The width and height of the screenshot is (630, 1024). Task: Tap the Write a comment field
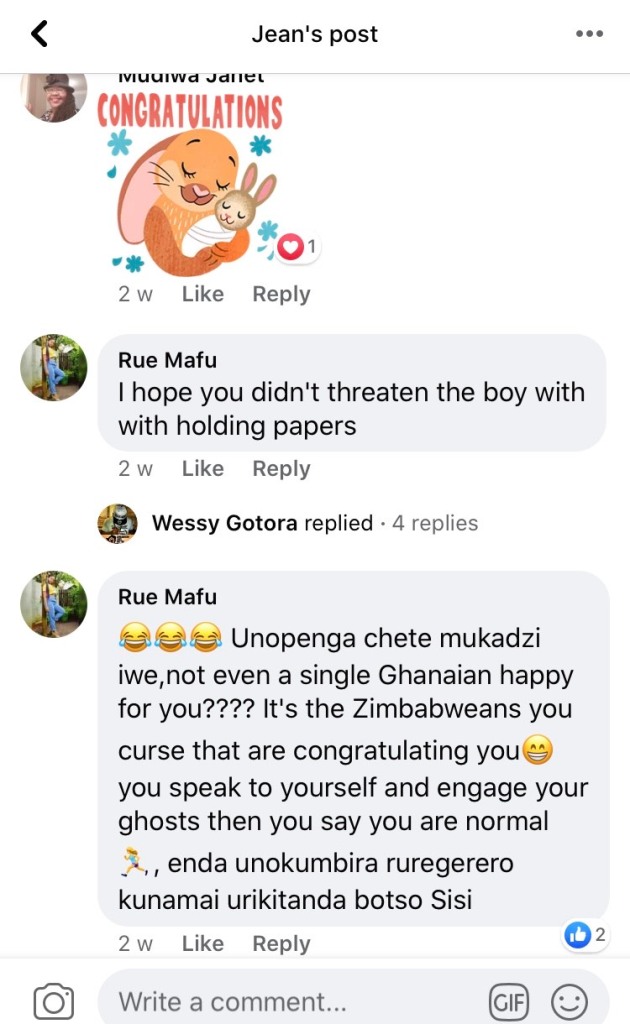(x=290, y=1001)
